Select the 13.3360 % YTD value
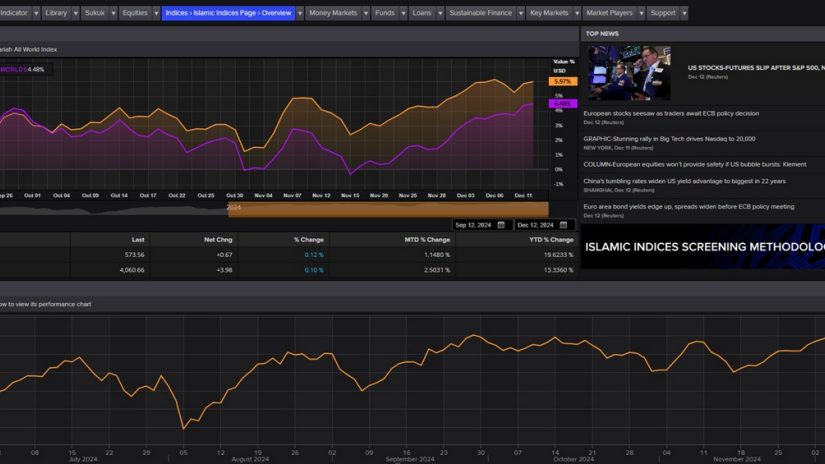 coord(559,270)
